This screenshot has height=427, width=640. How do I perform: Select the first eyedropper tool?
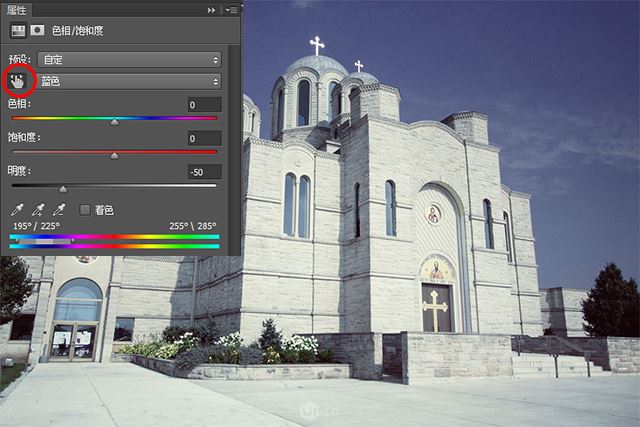17,210
